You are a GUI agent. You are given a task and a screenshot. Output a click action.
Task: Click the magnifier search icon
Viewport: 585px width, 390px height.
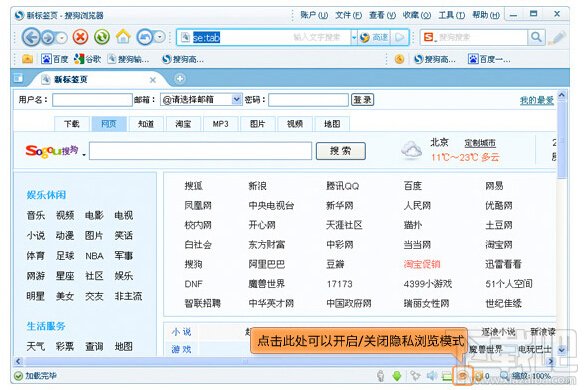(x=536, y=37)
